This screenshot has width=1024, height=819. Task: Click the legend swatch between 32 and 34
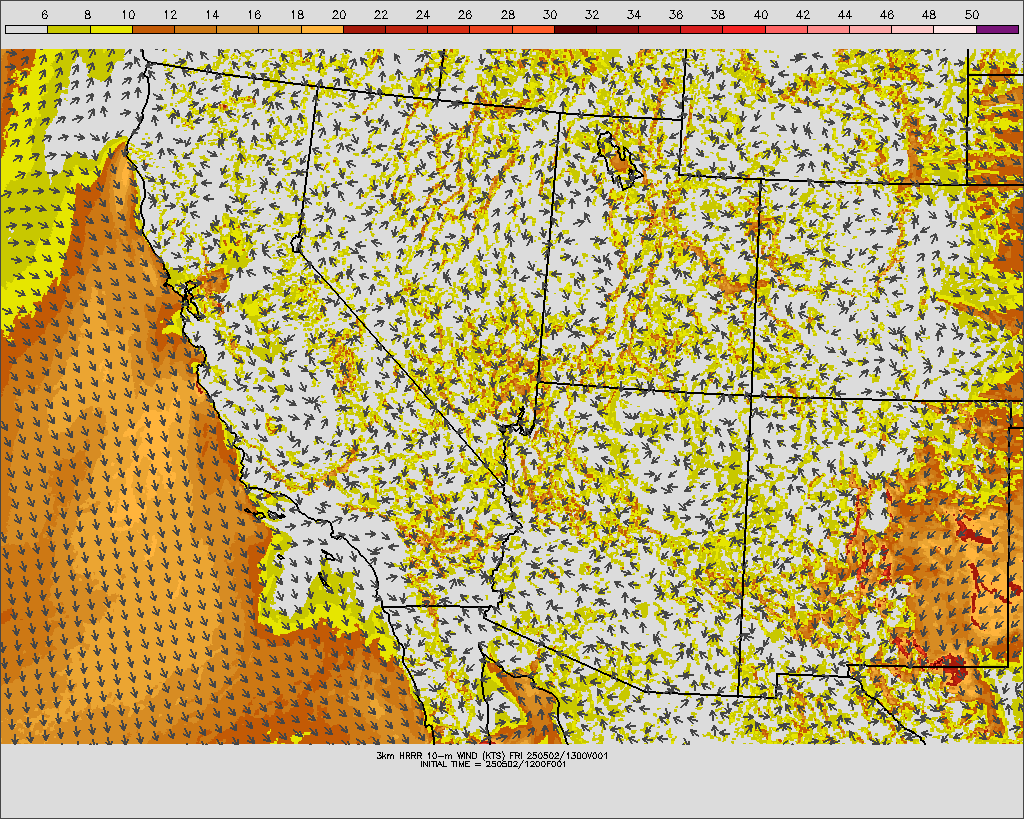617,29
